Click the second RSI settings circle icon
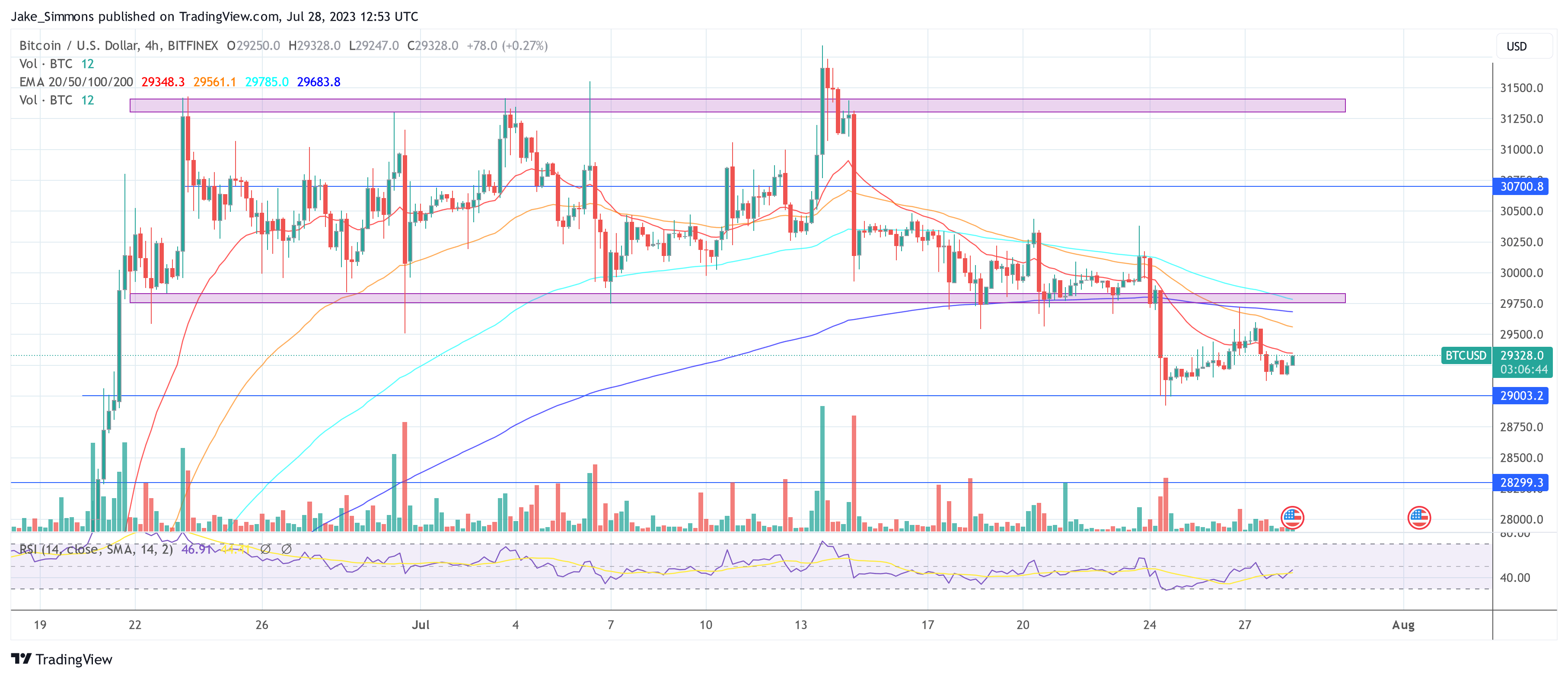The image size is (1568, 678). tap(286, 549)
